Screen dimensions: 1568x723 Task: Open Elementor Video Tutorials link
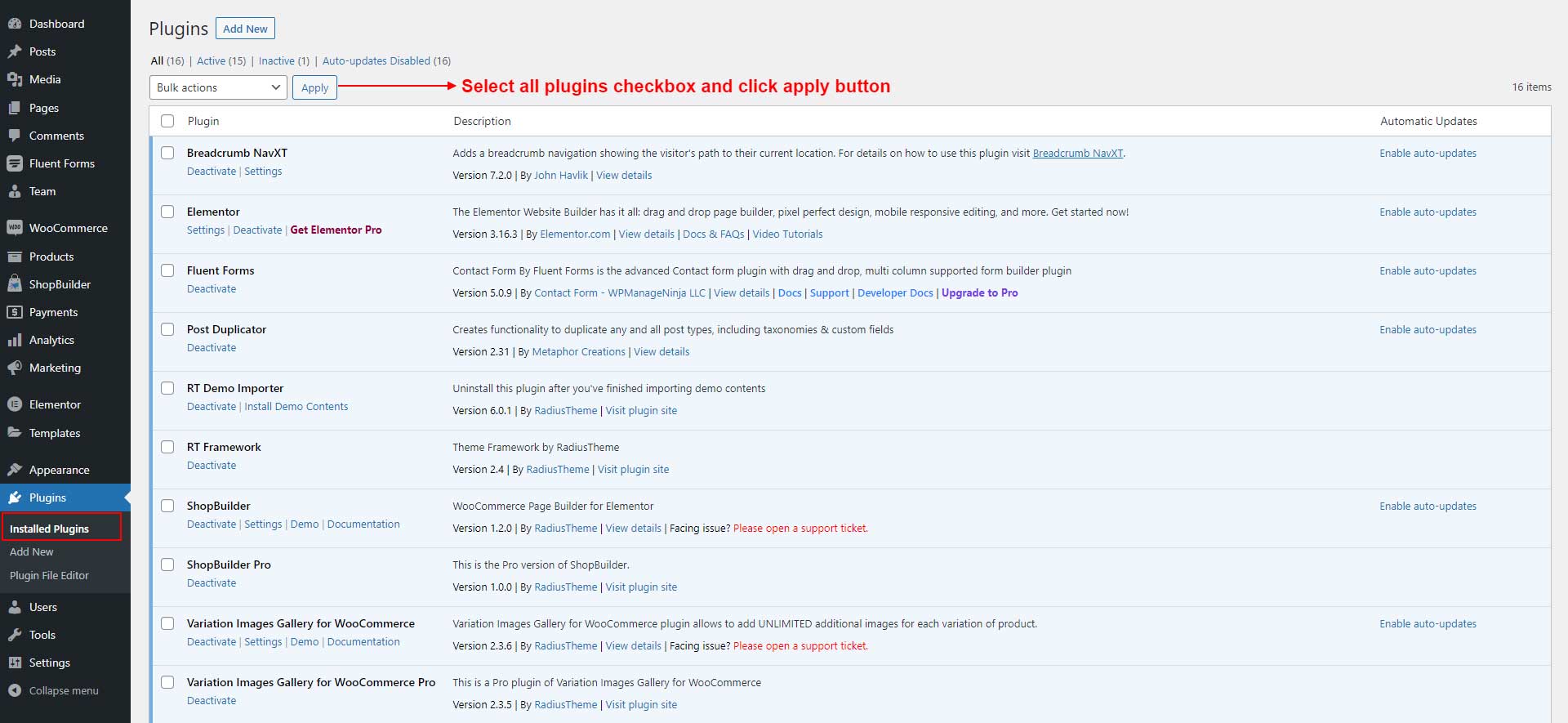click(787, 234)
